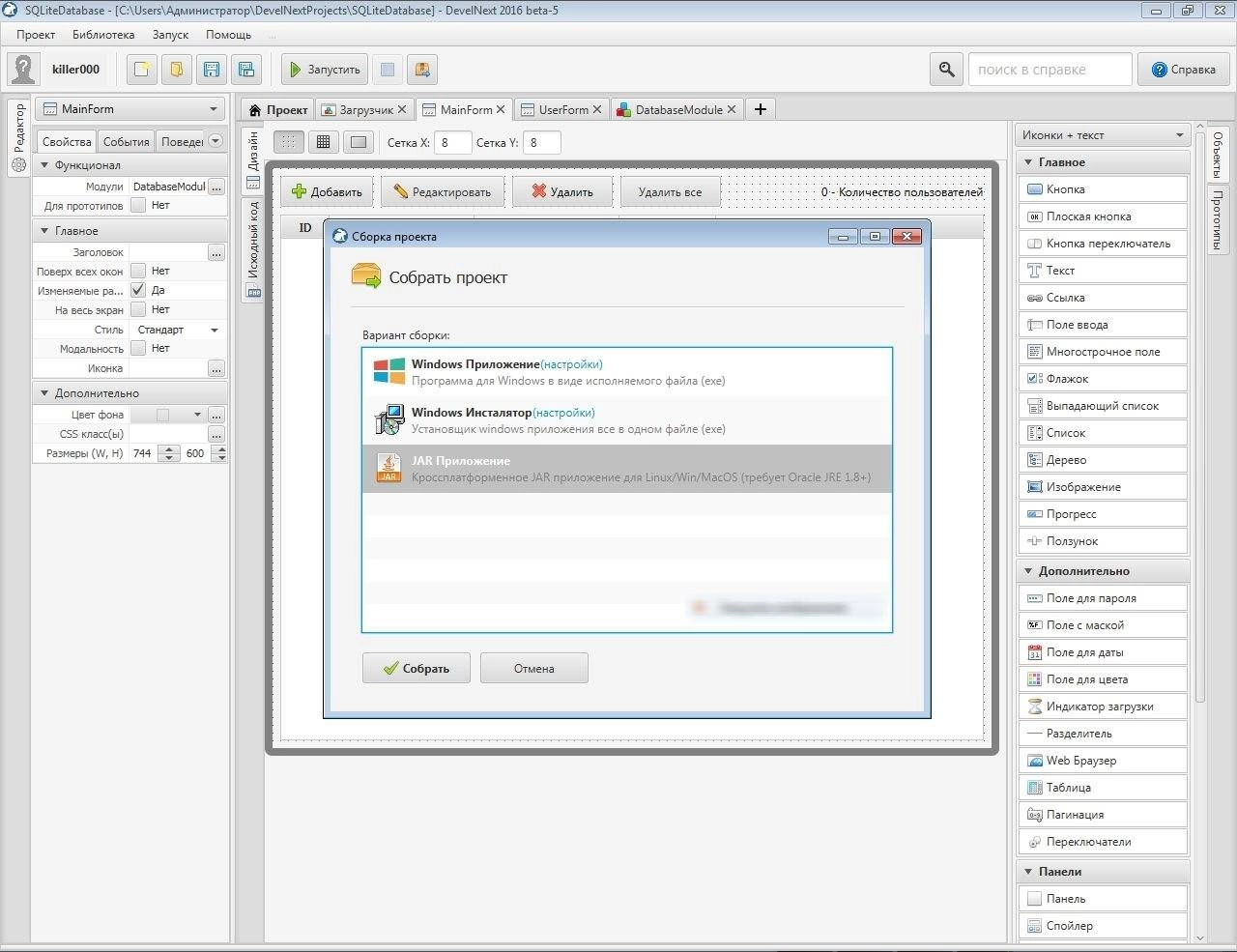
Task: Switch to the События tab
Action: point(127,141)
